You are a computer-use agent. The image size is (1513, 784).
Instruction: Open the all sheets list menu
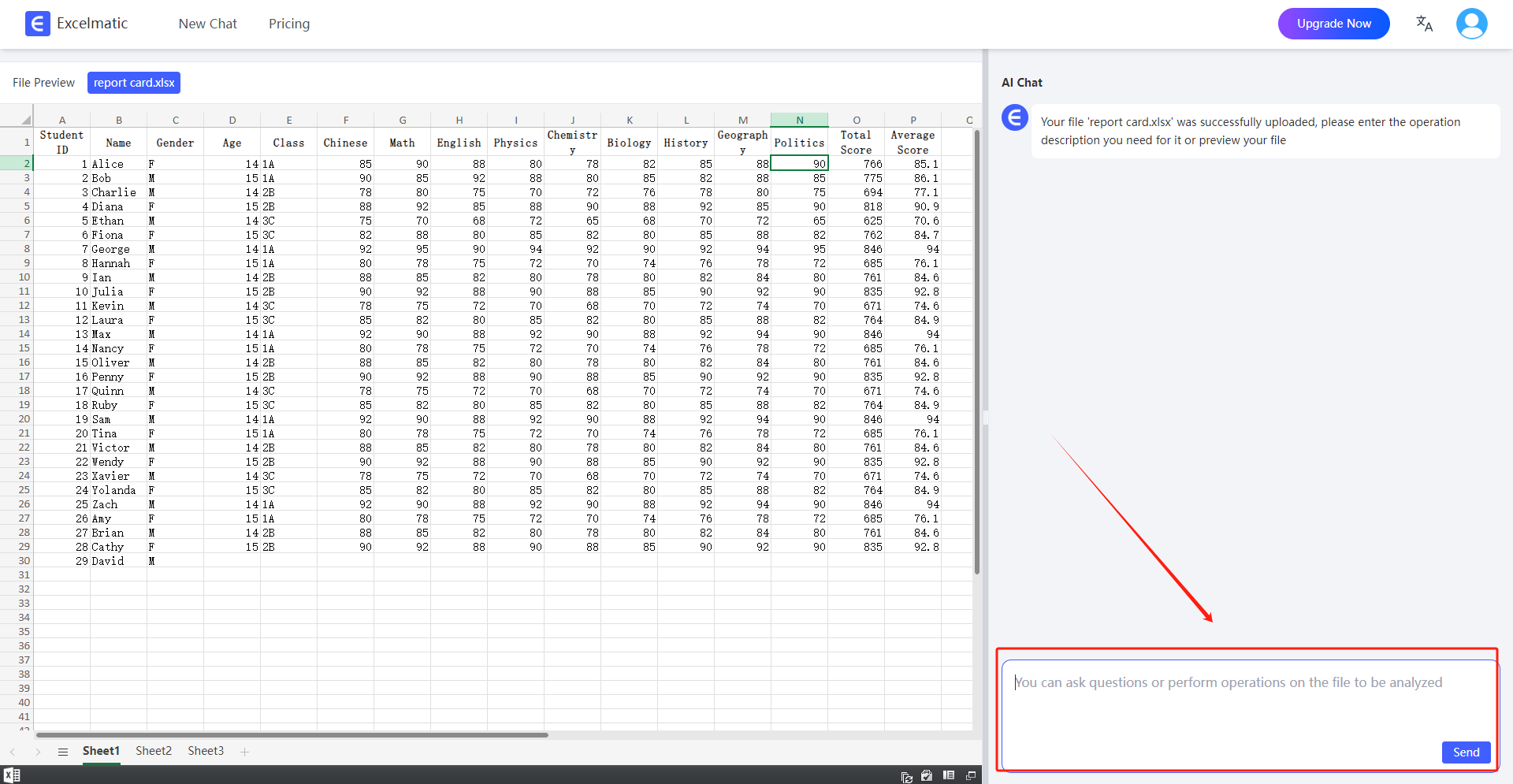pos(63,752)
